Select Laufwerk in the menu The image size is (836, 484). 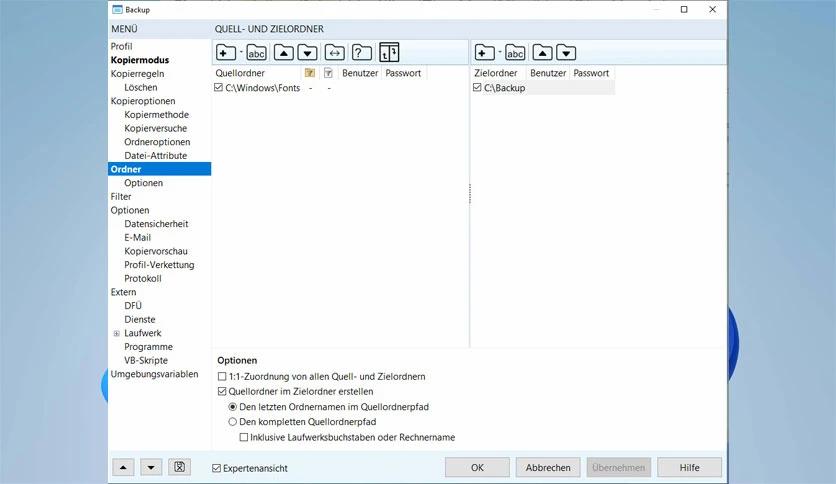pyautogui.click(x=143, y=333)
